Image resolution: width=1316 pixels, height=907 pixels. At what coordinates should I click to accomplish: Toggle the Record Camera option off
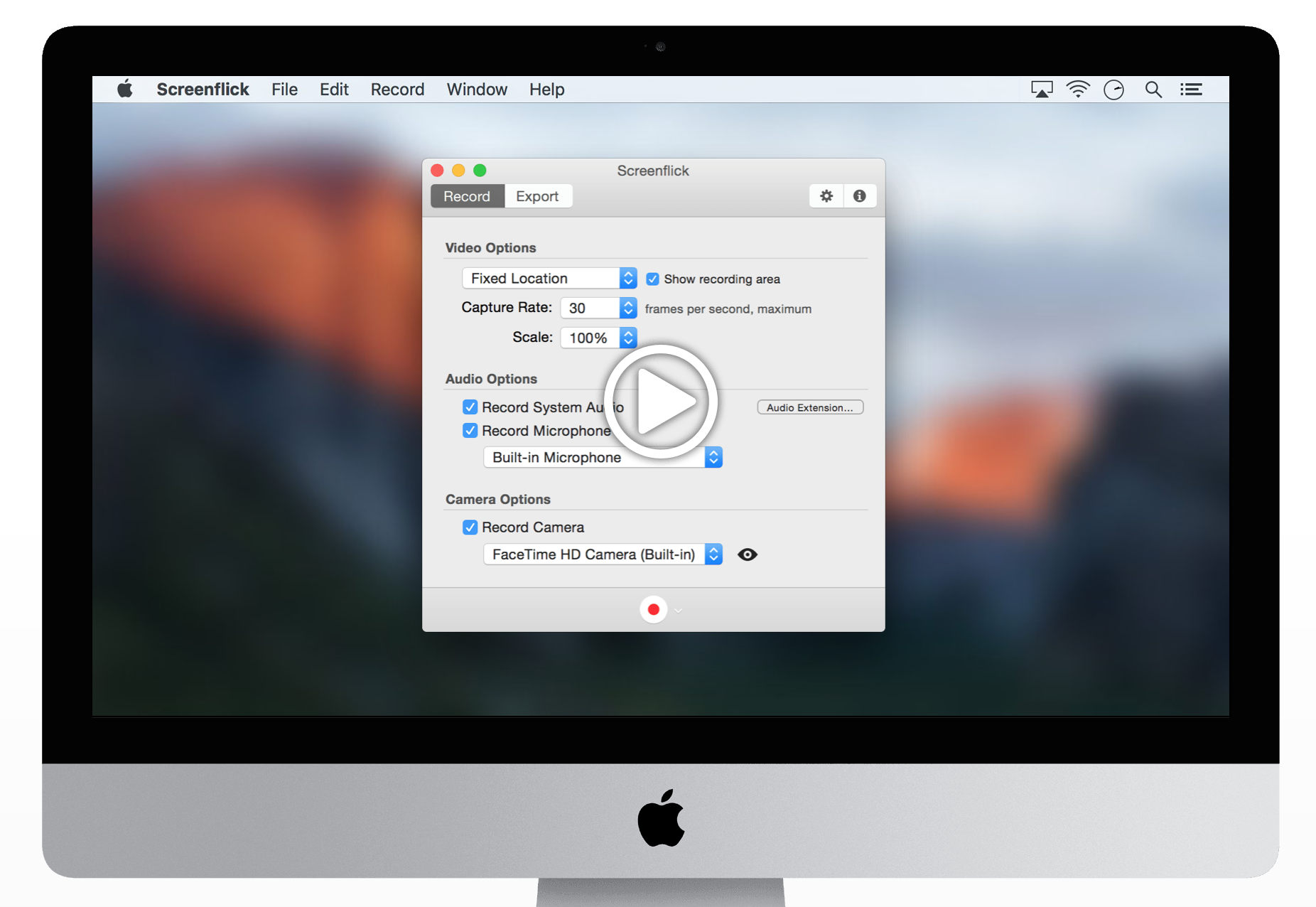(x=470, y=527)
